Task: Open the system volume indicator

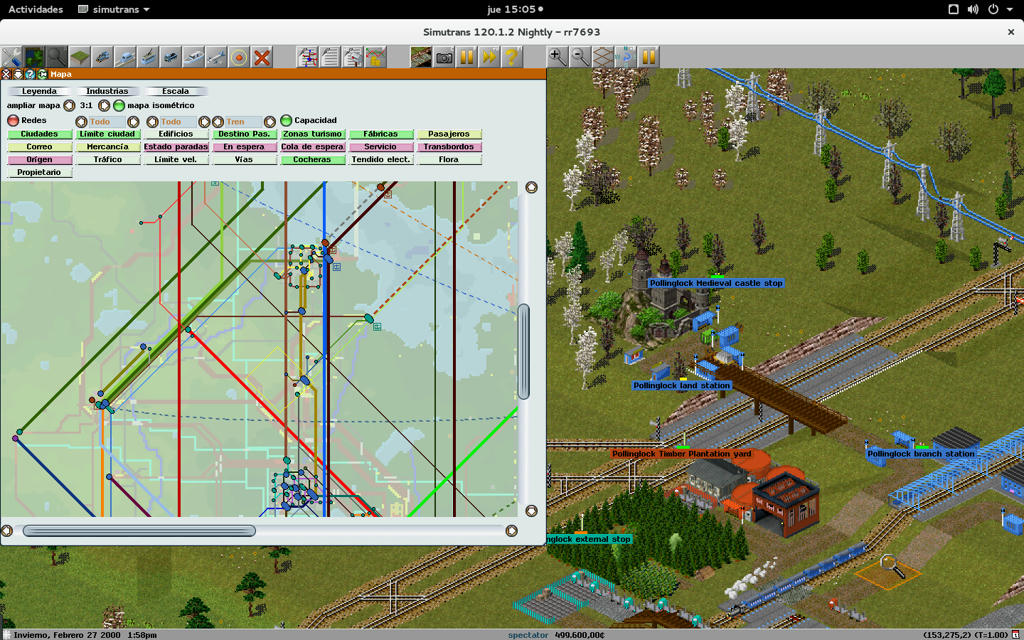Action: (973, 9)
